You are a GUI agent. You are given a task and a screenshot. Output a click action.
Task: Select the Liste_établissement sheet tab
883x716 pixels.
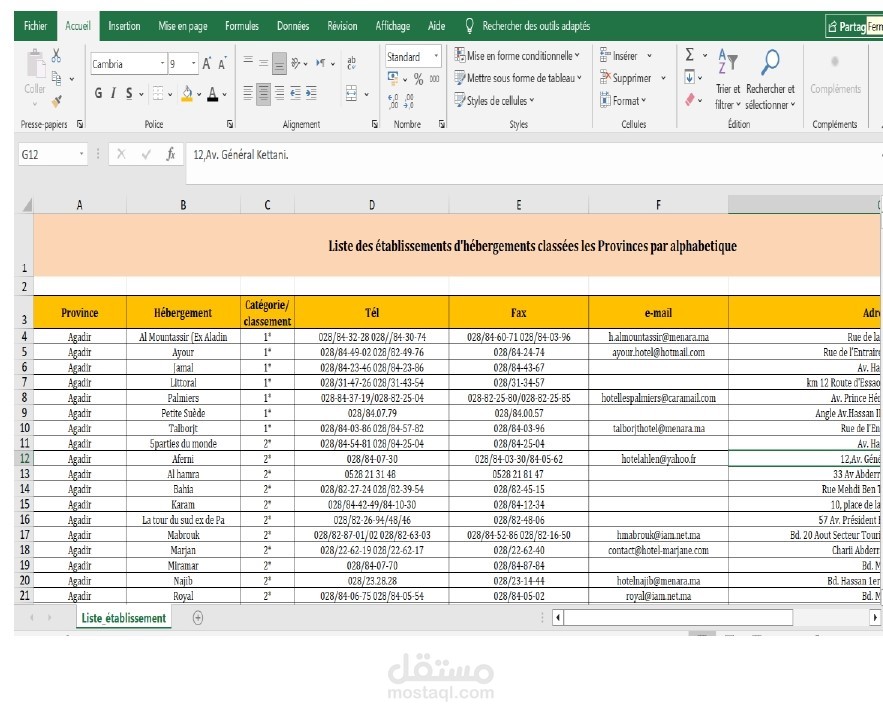click(123, 618)
